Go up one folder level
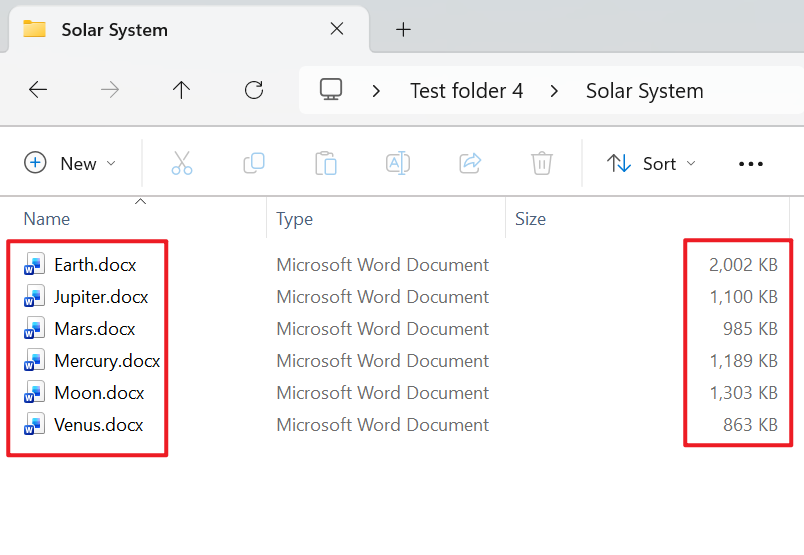 point(181,90)
